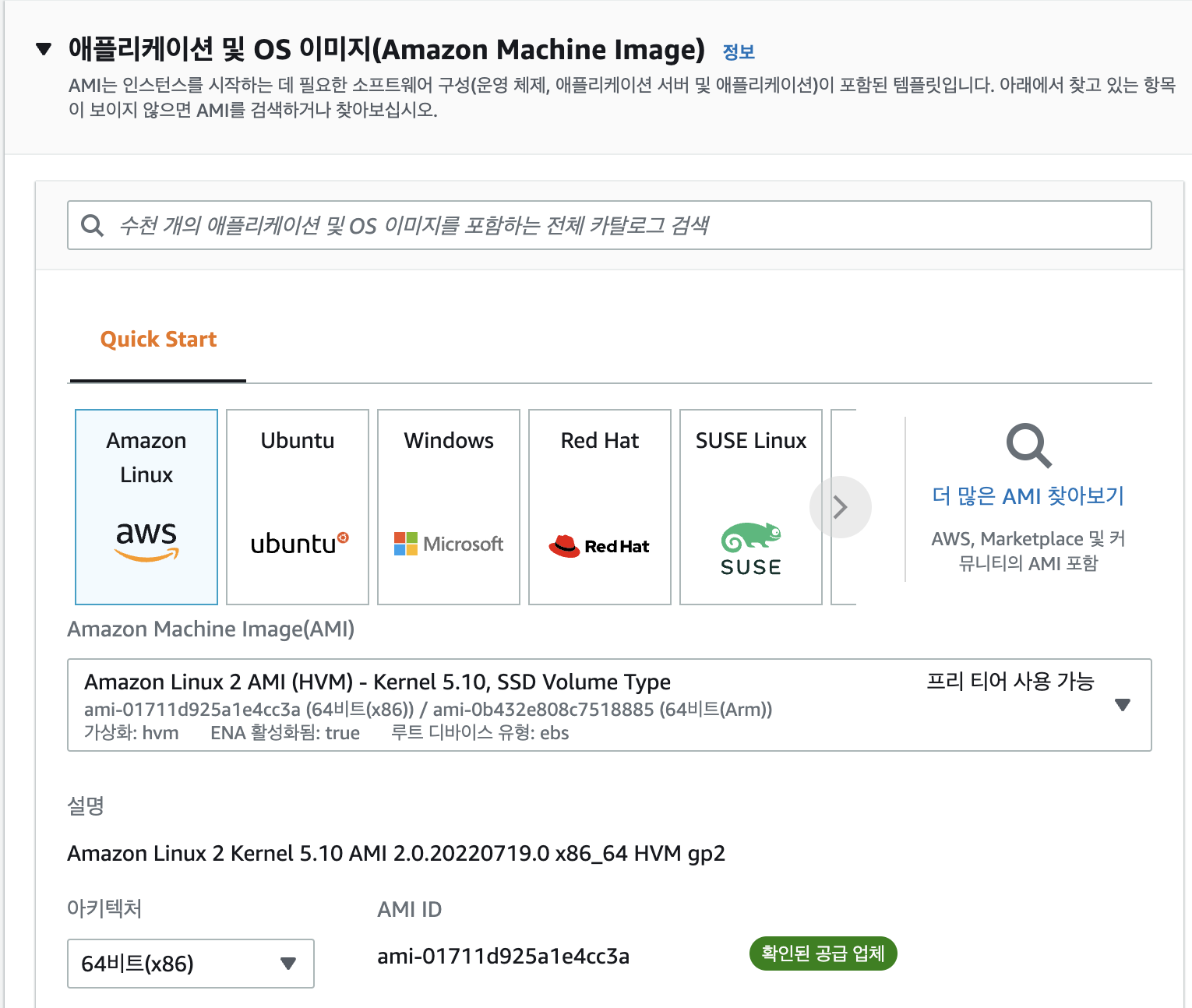Image resolution: width=1192 pixels, height=1008 pixels.
Task: Click the Microsoft logo icon
Action: pyautogui.click(x=449, y=544)
